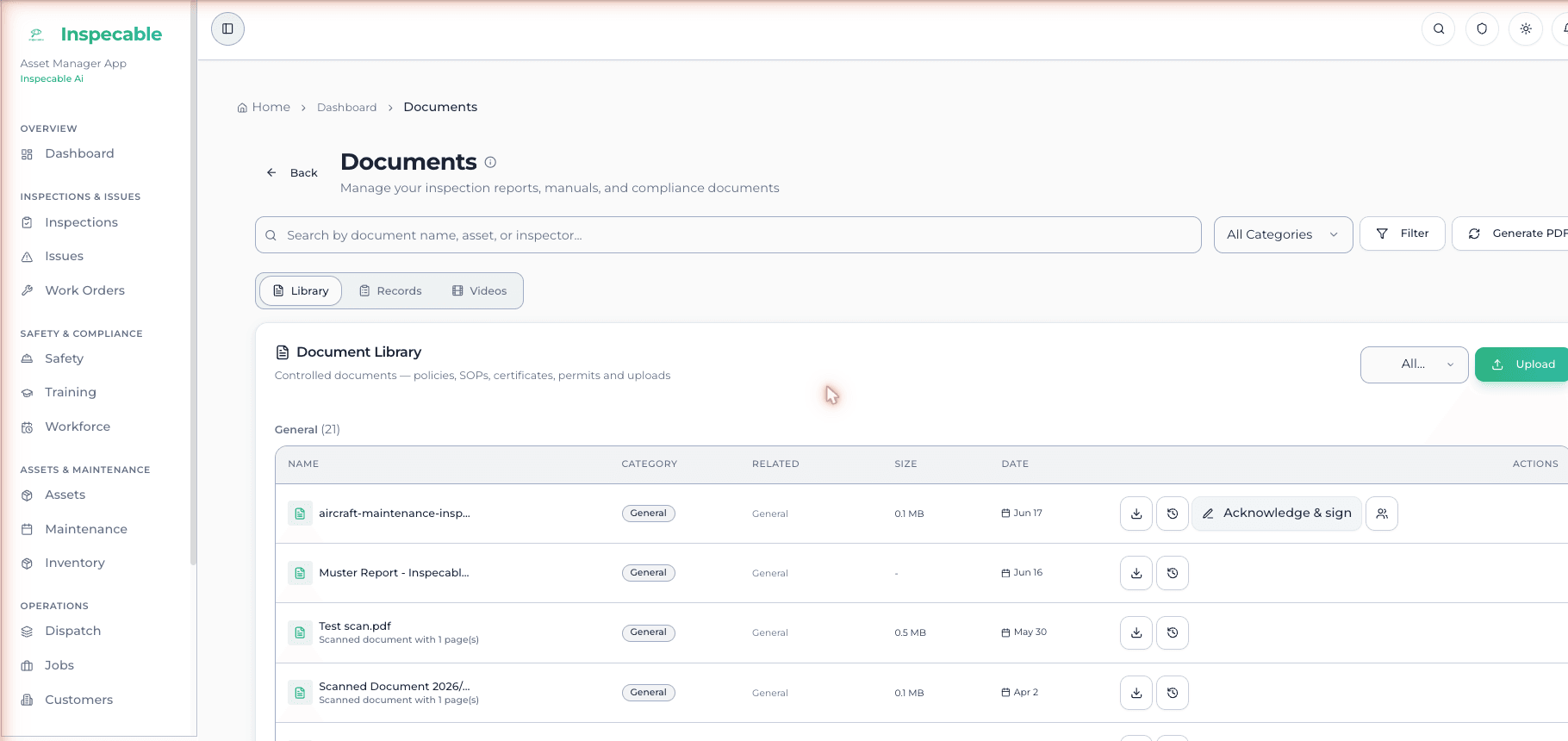Open Dispatch under Operations
The image size is (1568, 741).
[72, 631]
